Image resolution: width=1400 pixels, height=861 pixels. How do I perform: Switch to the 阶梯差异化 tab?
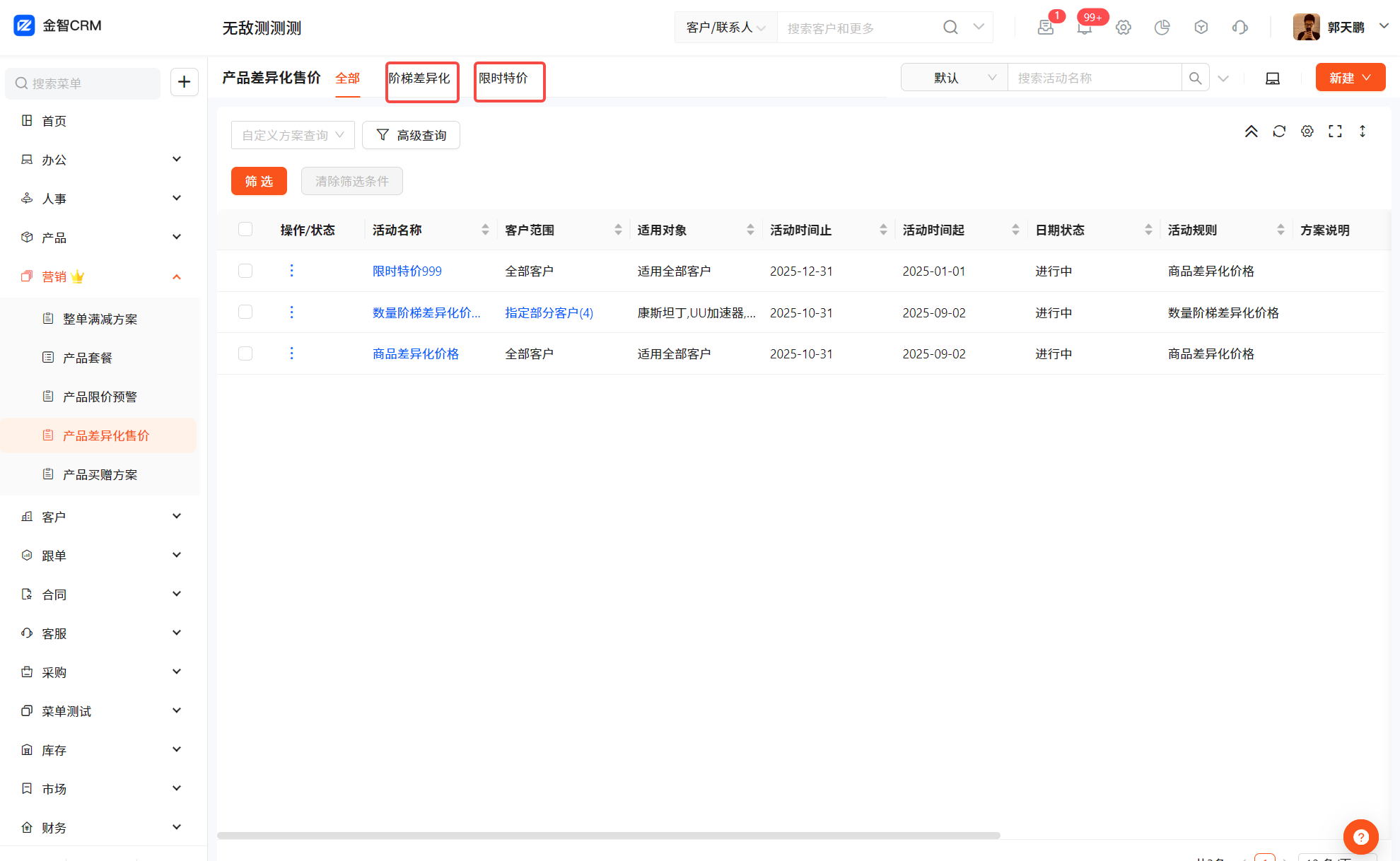coord(419,78)
